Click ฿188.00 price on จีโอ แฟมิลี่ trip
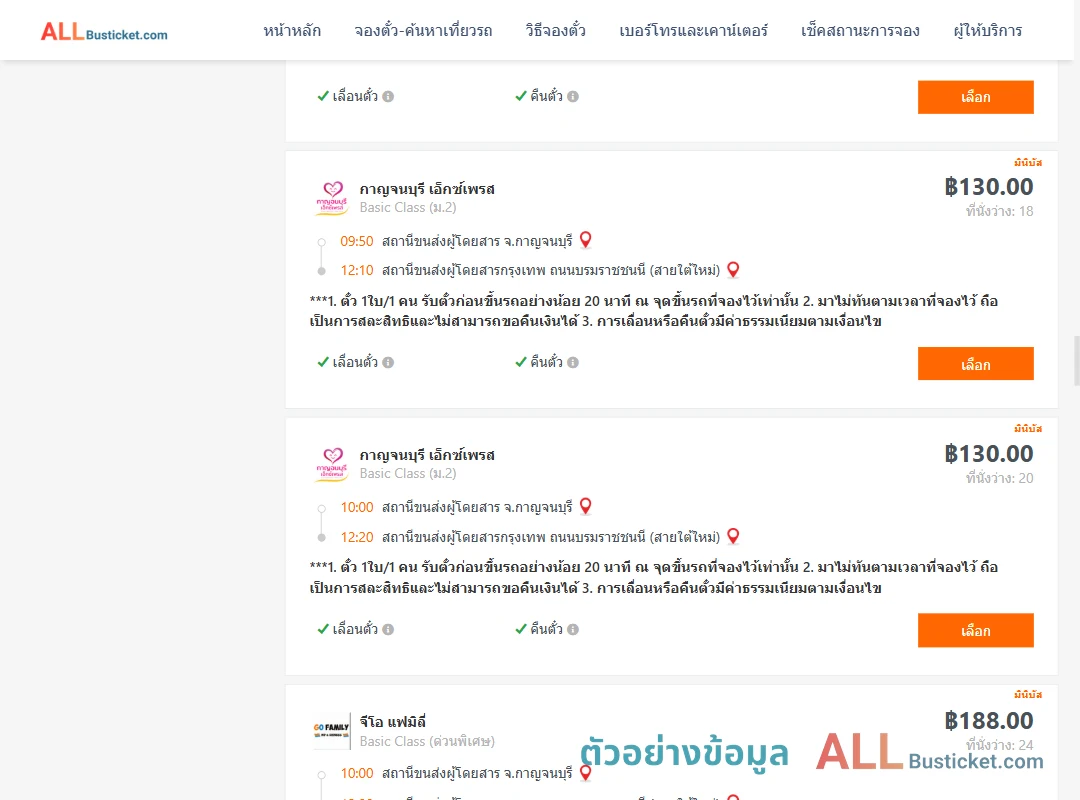The image size is (1080, 800). tap(988, 720)
